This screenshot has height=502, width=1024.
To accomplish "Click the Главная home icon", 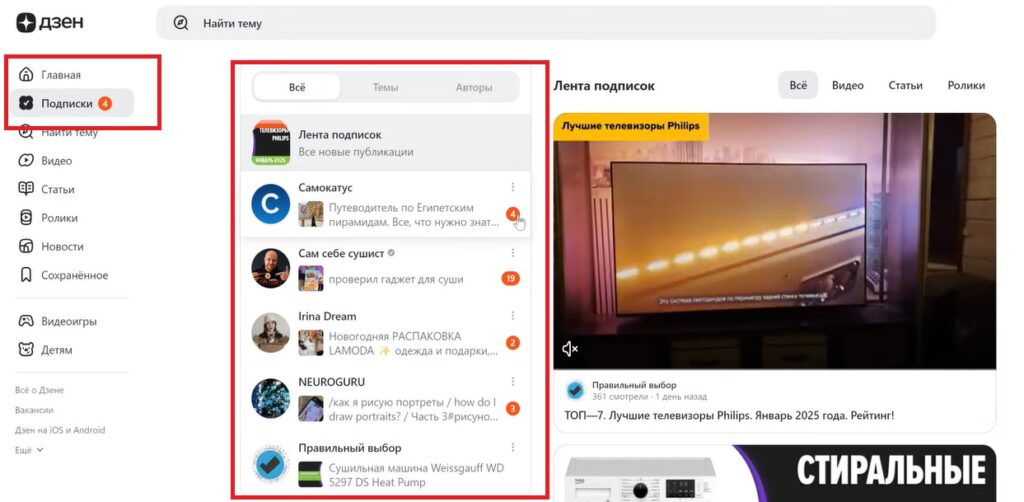I will coord(26,74).
